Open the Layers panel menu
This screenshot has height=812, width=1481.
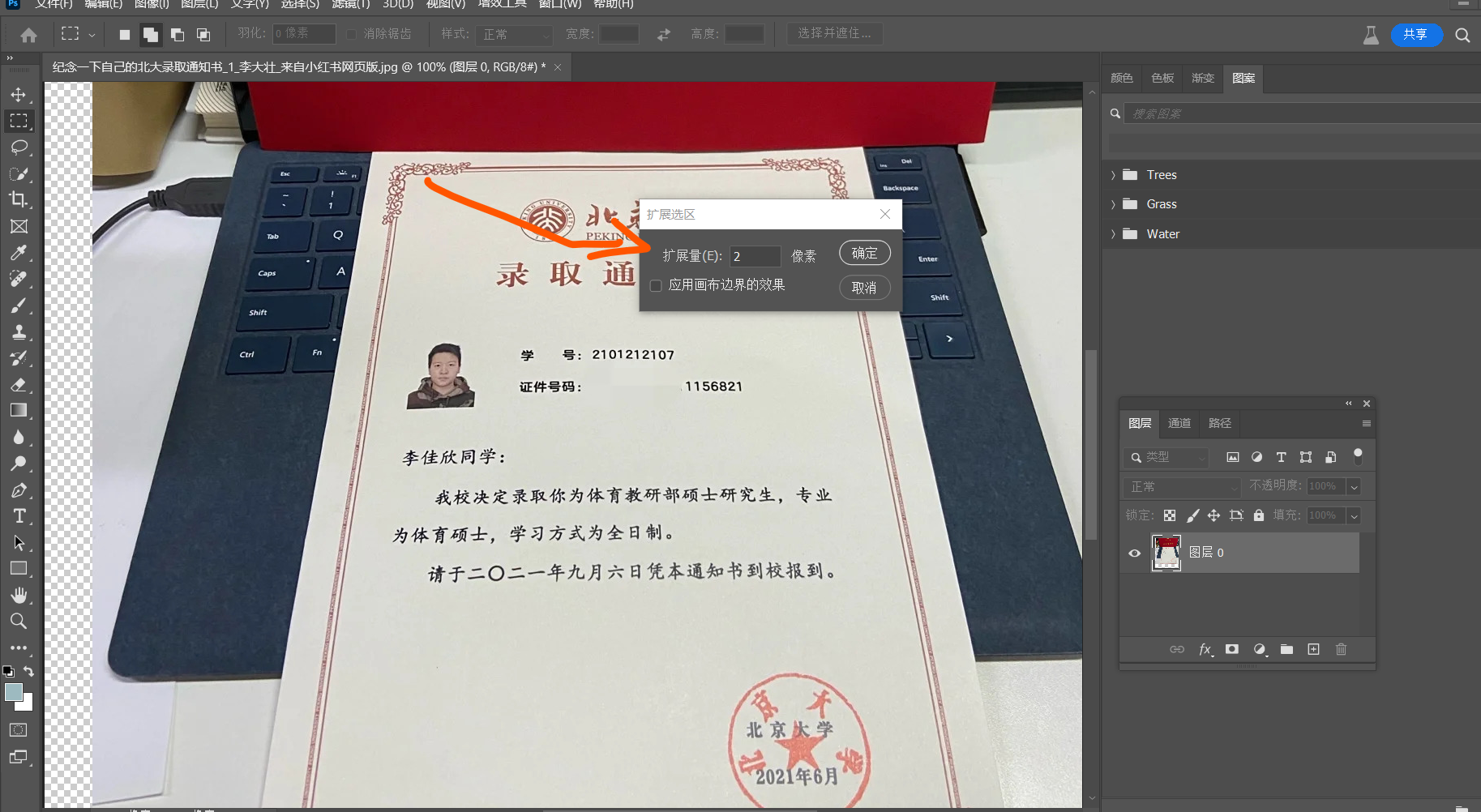[x=1366, y=424]
